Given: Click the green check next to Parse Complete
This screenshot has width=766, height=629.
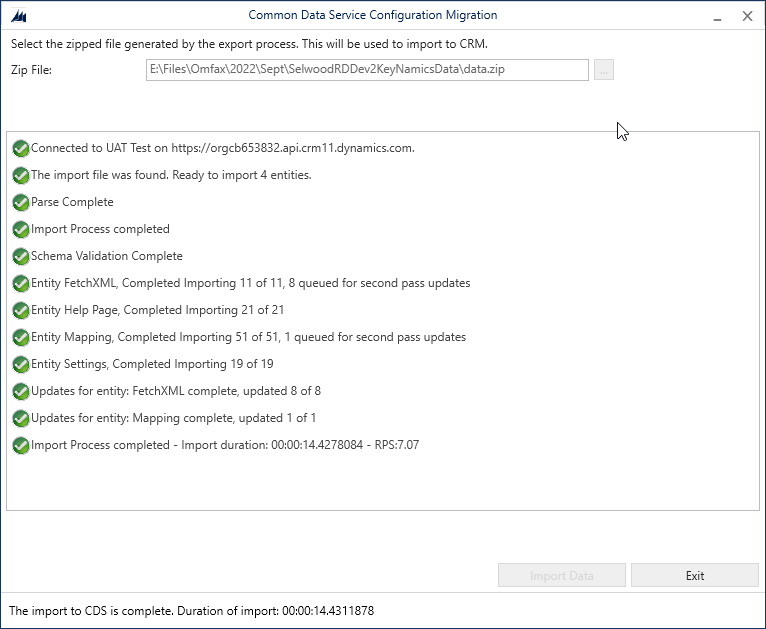Looking at the screenshot, I should (21, 202).
